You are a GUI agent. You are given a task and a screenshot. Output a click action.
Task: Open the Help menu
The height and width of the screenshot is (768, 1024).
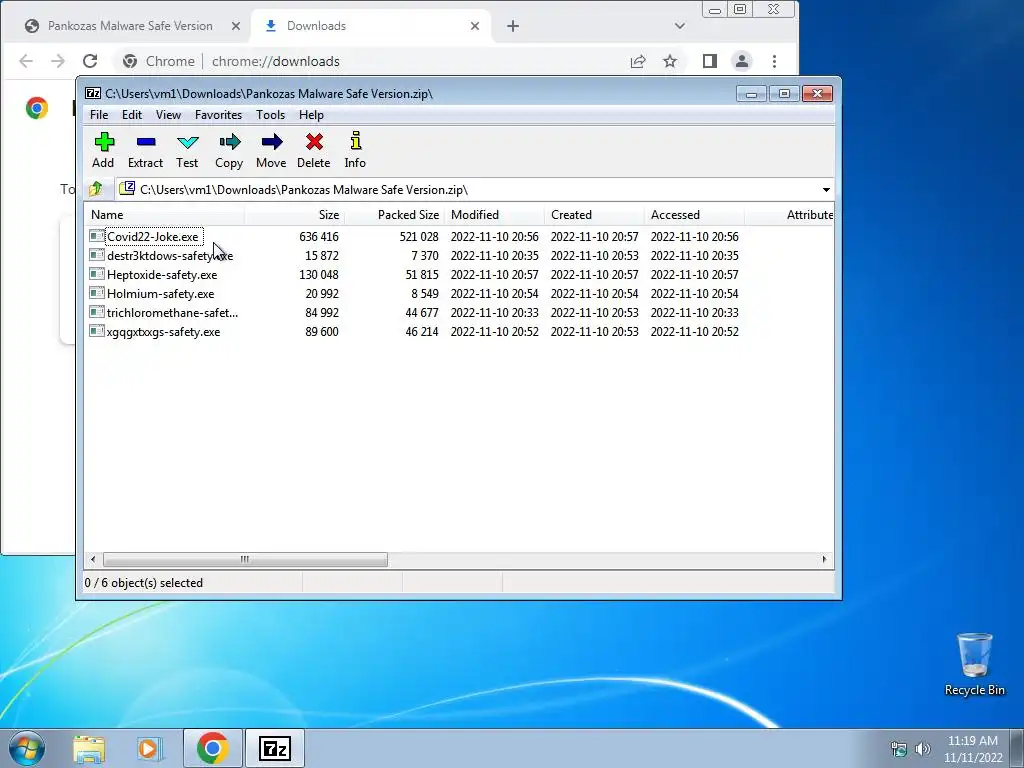(x=312, y=115)
